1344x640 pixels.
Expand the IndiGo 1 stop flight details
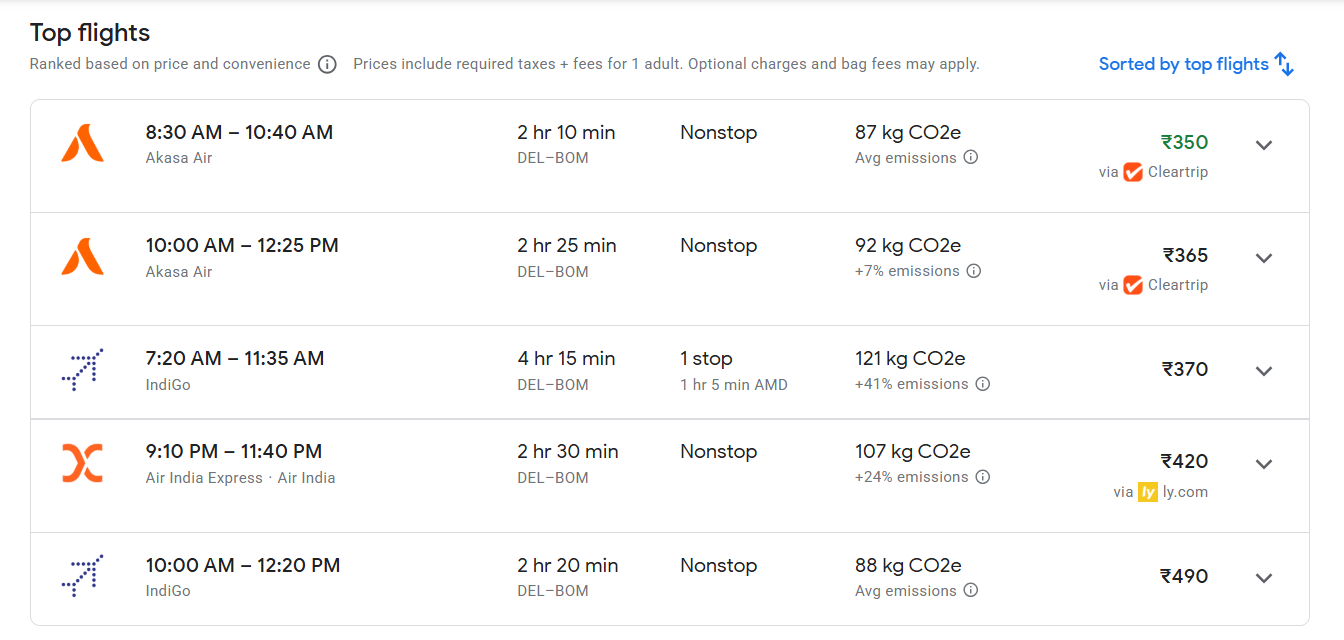click(x=1264, y=371)
